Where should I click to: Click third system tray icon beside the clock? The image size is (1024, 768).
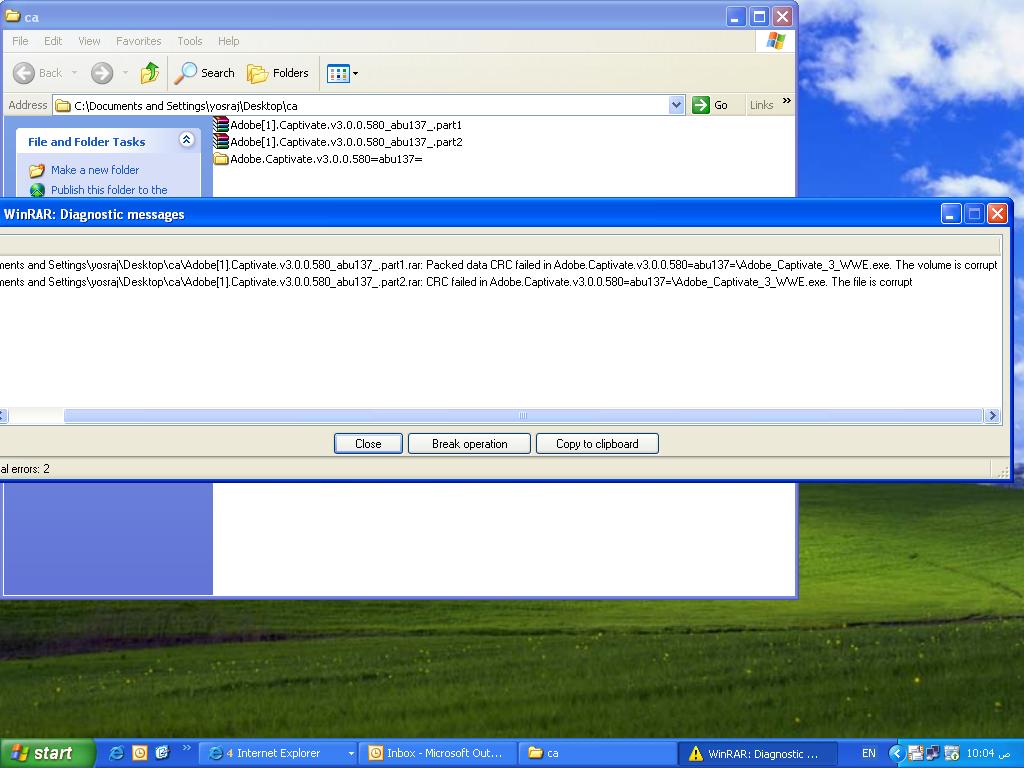click(x=952, y=753)
